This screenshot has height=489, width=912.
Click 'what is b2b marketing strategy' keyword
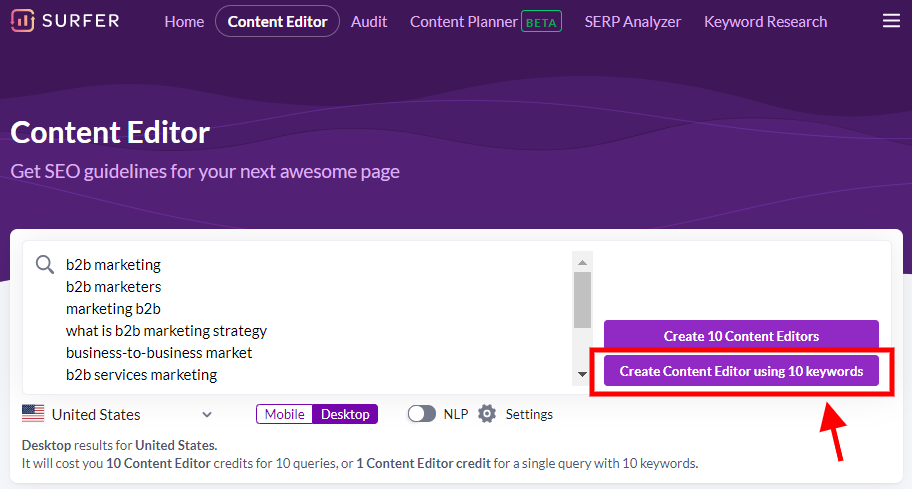tap(166, 331)
